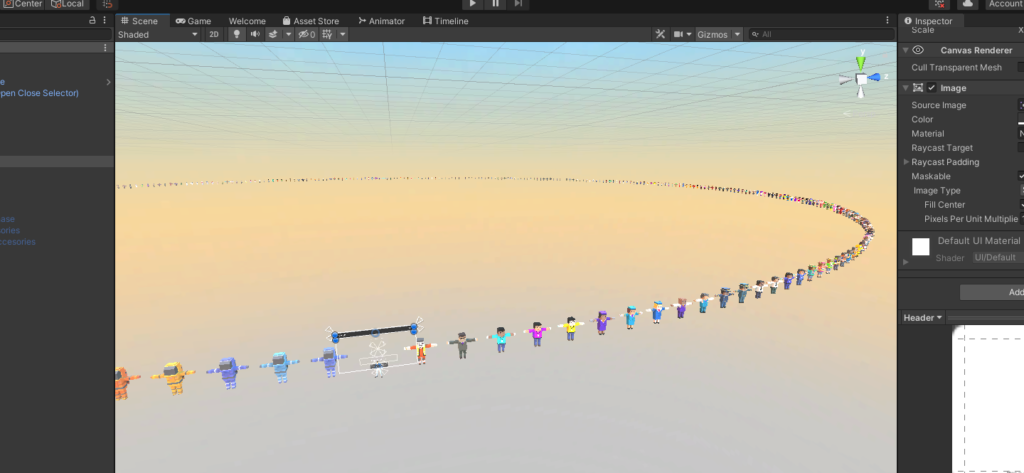1024x473 pixels.
Task: Toggle scene lighting with the lightbulb icon
Action: point(236,35)
